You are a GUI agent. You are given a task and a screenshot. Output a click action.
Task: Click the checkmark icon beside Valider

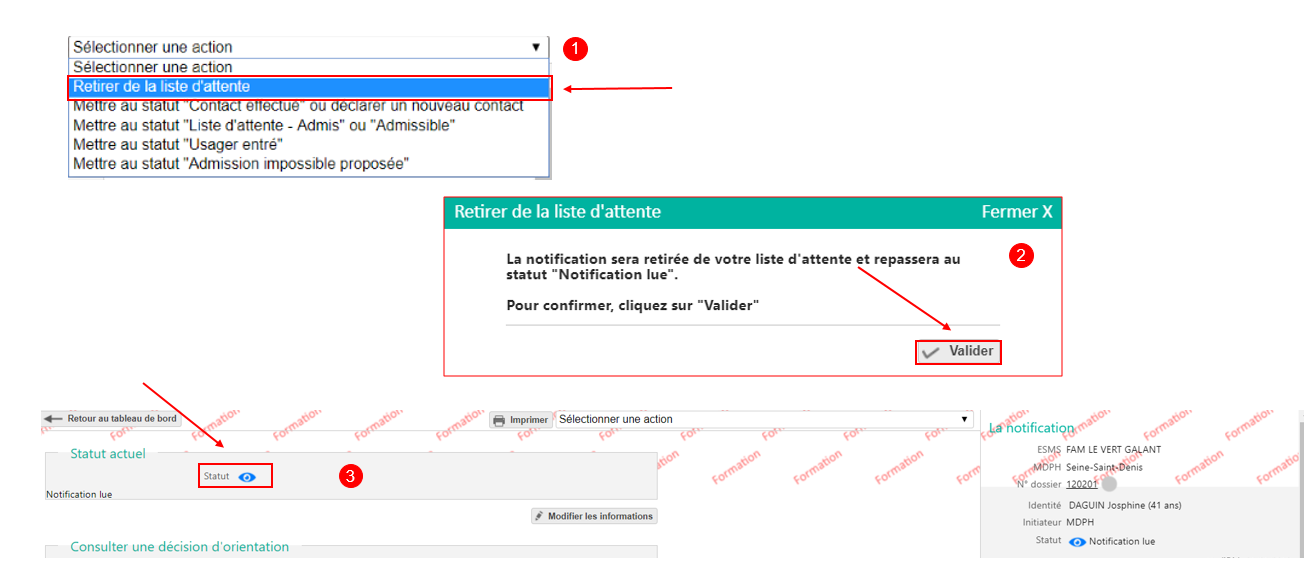(x=931, y=352)
